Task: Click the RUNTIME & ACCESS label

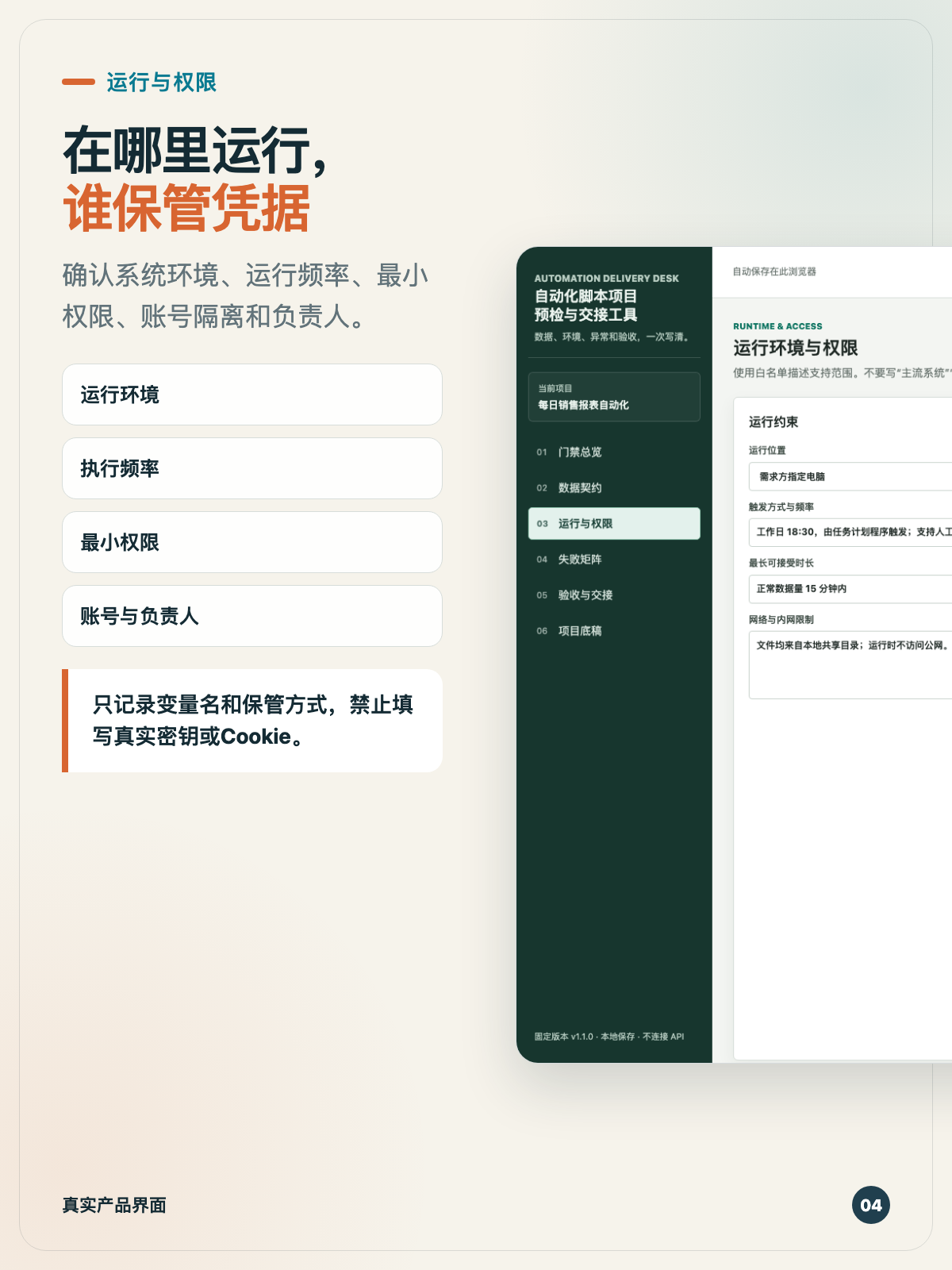Action: coord(777,326)
